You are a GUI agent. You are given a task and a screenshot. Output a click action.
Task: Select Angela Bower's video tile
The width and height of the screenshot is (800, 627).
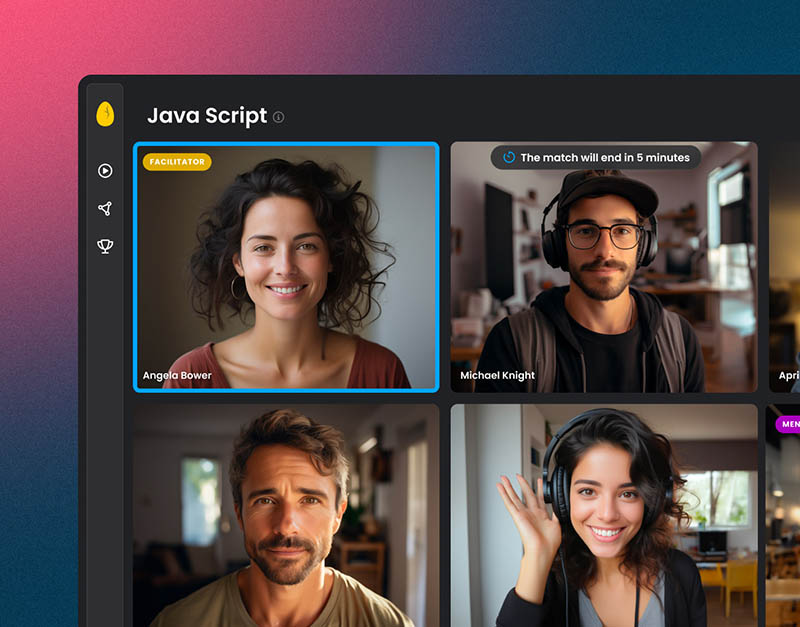tap(286, 267)
